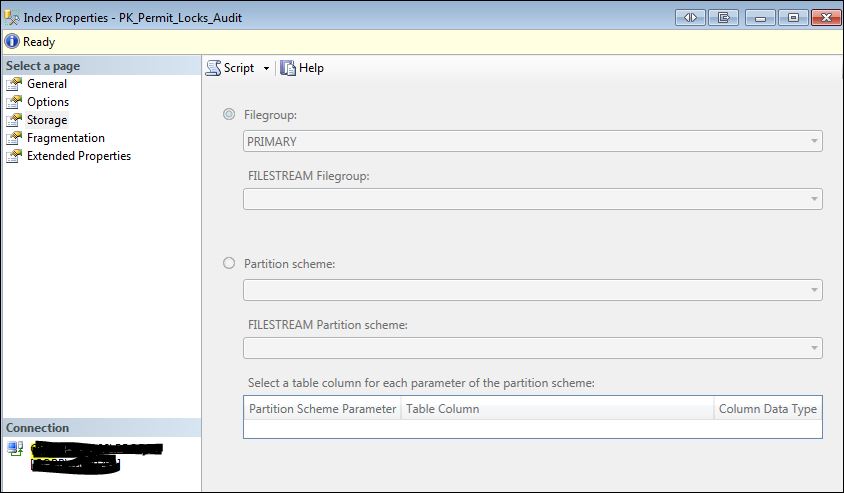This screenshot has width=844, height=493.
Task: Click the General page icon
Action: point(14,84)
